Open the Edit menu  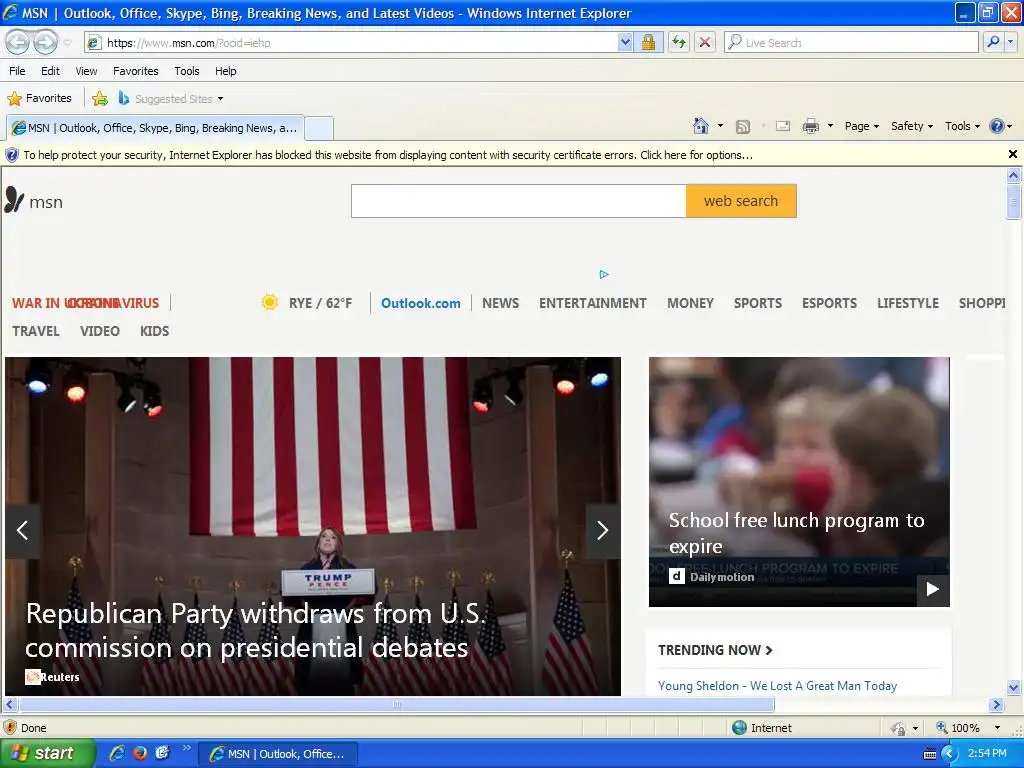[50, 71]
